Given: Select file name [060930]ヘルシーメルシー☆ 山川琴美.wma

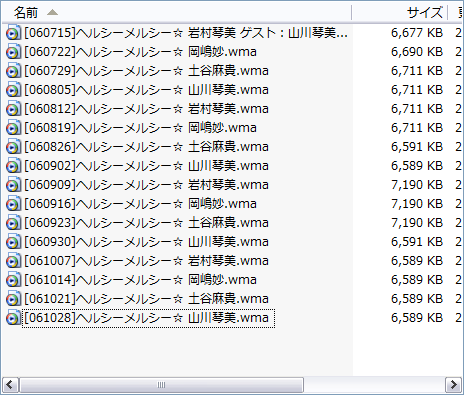Looking at the screenshot, I should pyautogui.click(x=146, y=242).
